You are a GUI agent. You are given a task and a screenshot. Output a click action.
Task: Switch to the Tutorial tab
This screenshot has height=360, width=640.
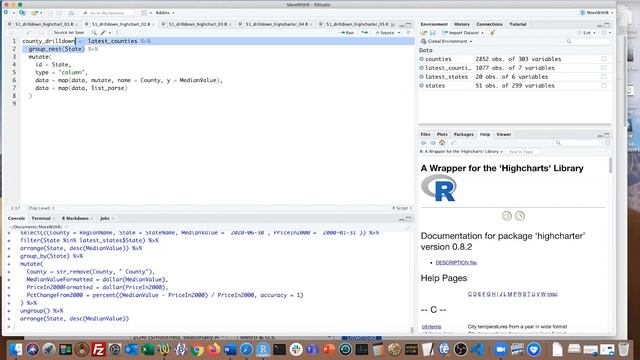(518, 24)
